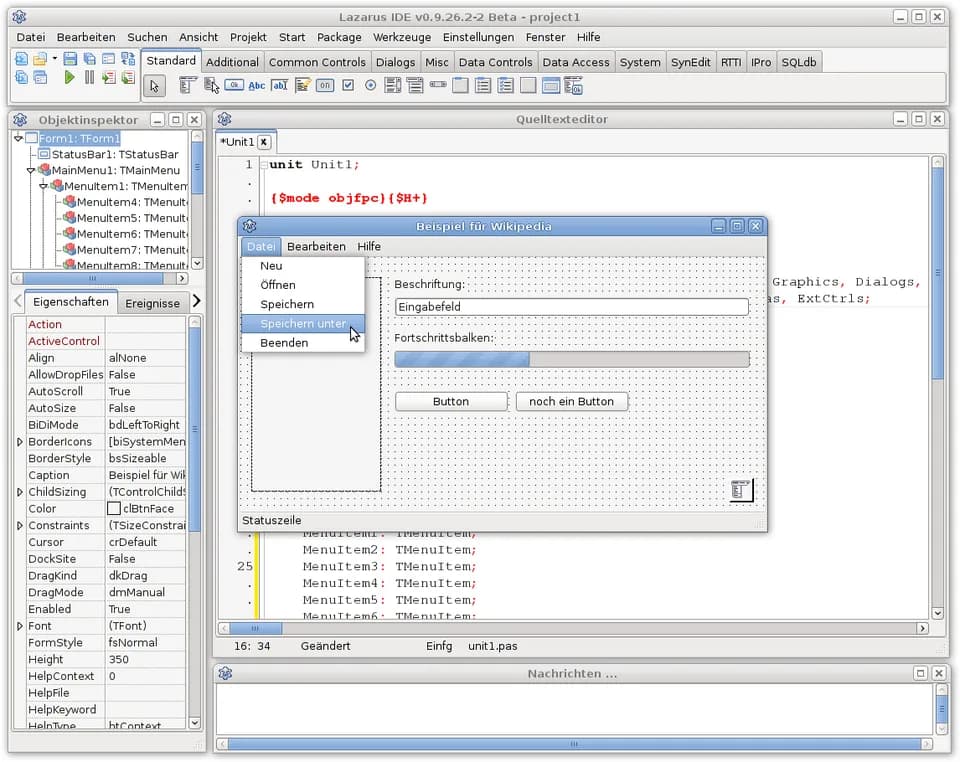Image resolution: width=960 pixels, height=762 pixels.
Task: Click the 'noch ein Button' button
Action: [571, 402]
